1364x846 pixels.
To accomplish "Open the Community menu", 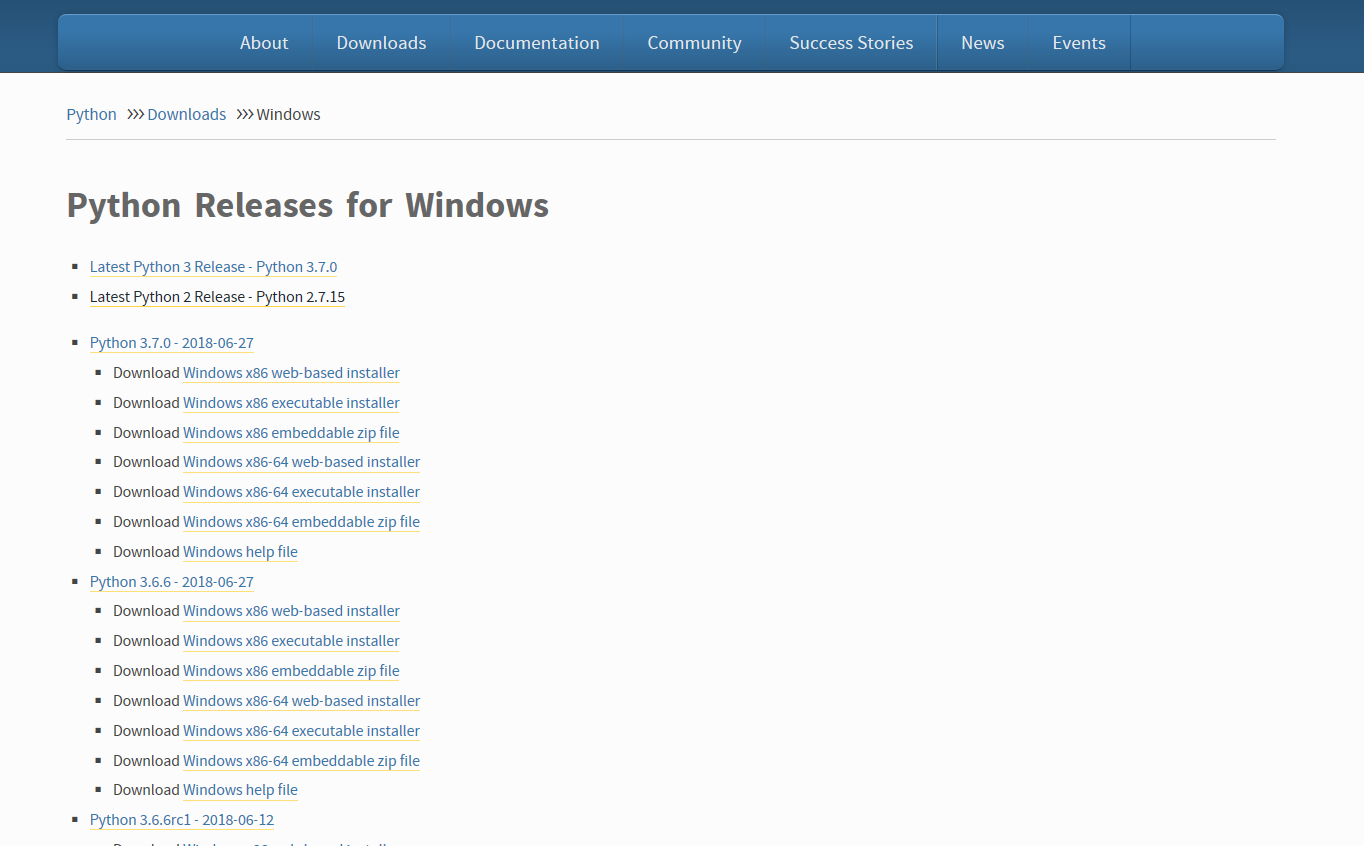I will [x=694, y=43].
